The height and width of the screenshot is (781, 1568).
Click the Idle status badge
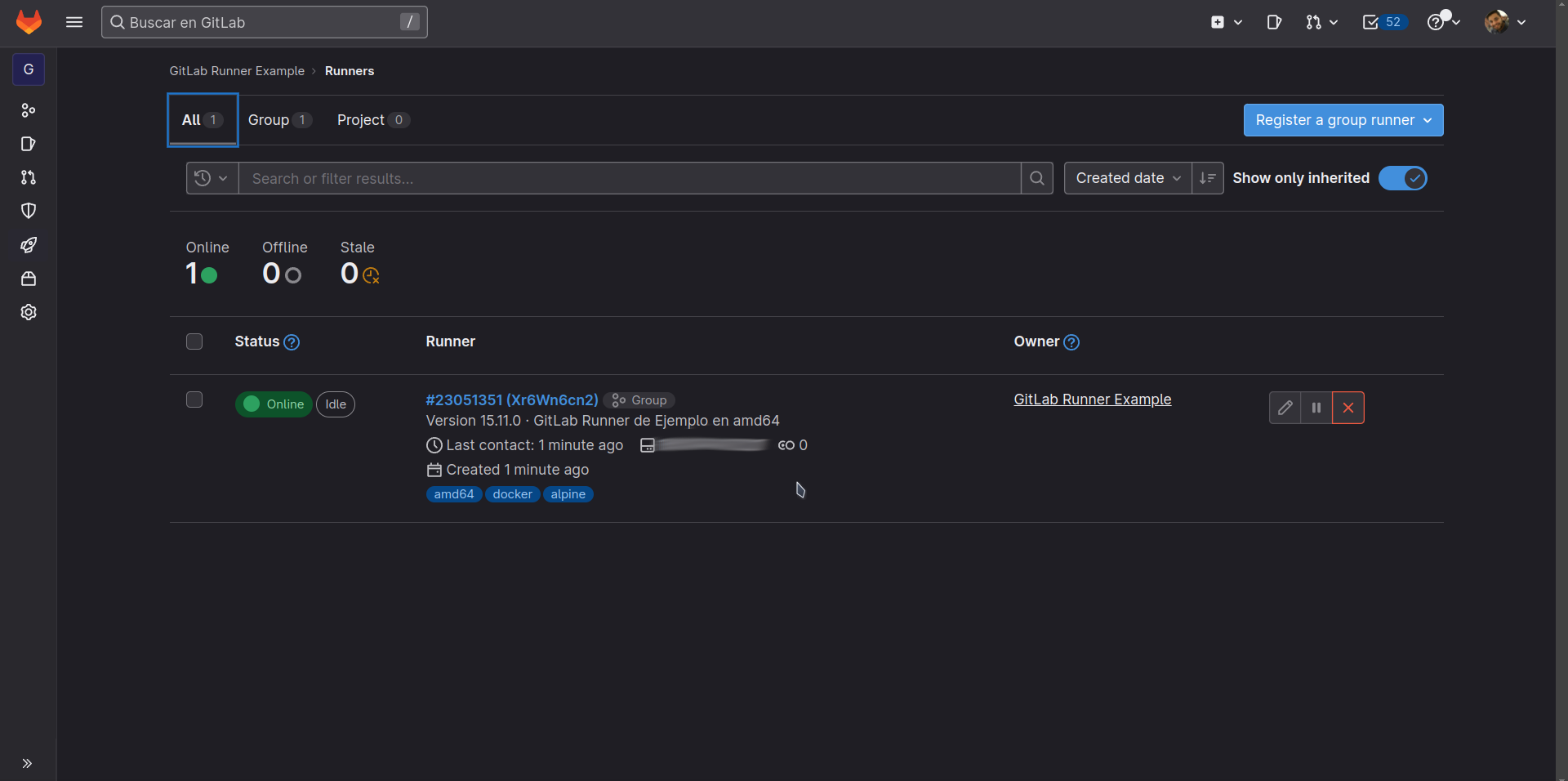336,404
